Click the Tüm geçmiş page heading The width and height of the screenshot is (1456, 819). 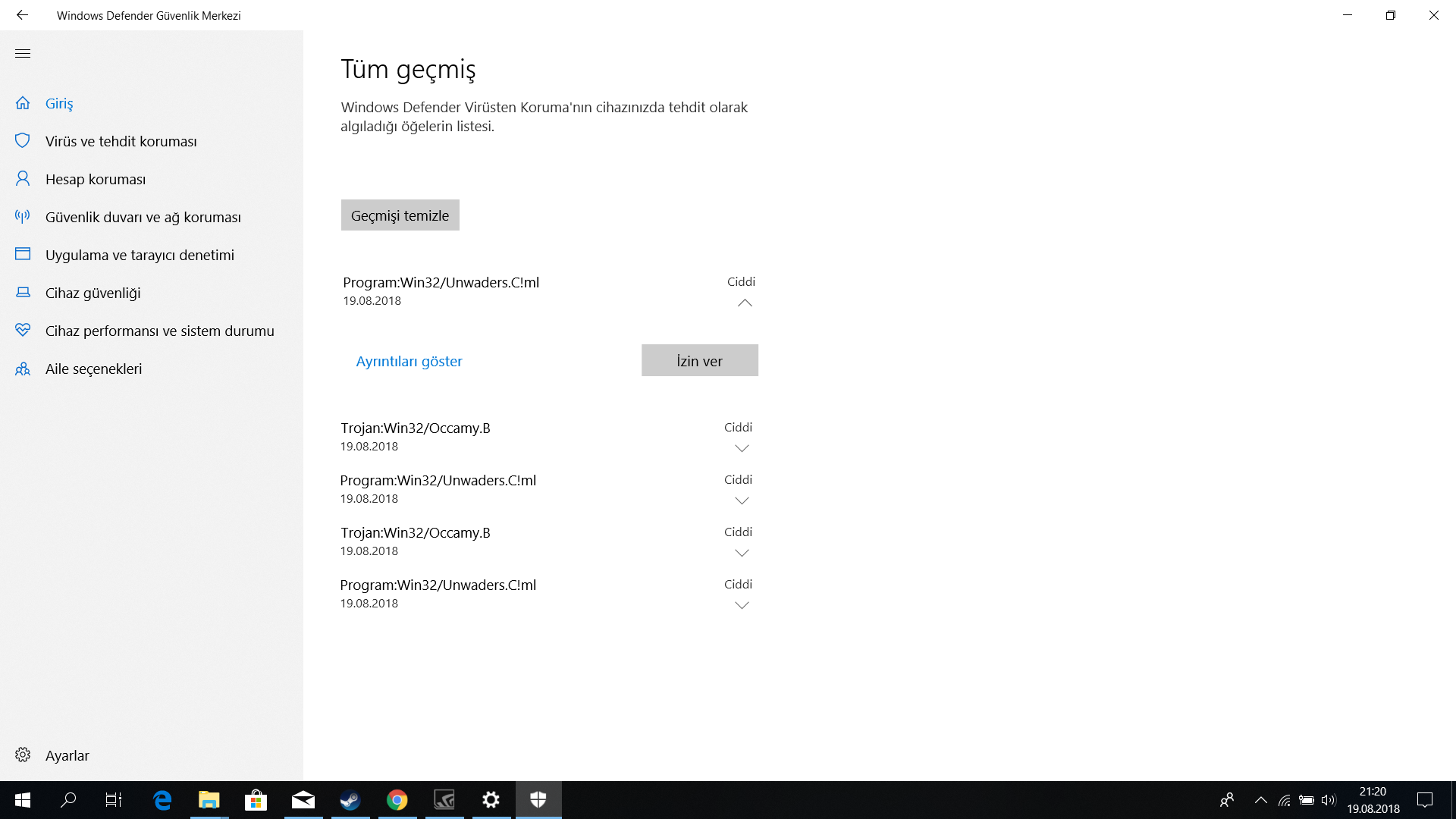click(409, 69)
